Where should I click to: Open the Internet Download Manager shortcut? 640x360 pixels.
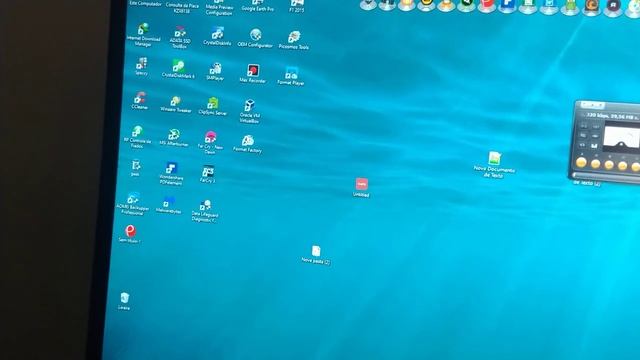coord(143,29)
